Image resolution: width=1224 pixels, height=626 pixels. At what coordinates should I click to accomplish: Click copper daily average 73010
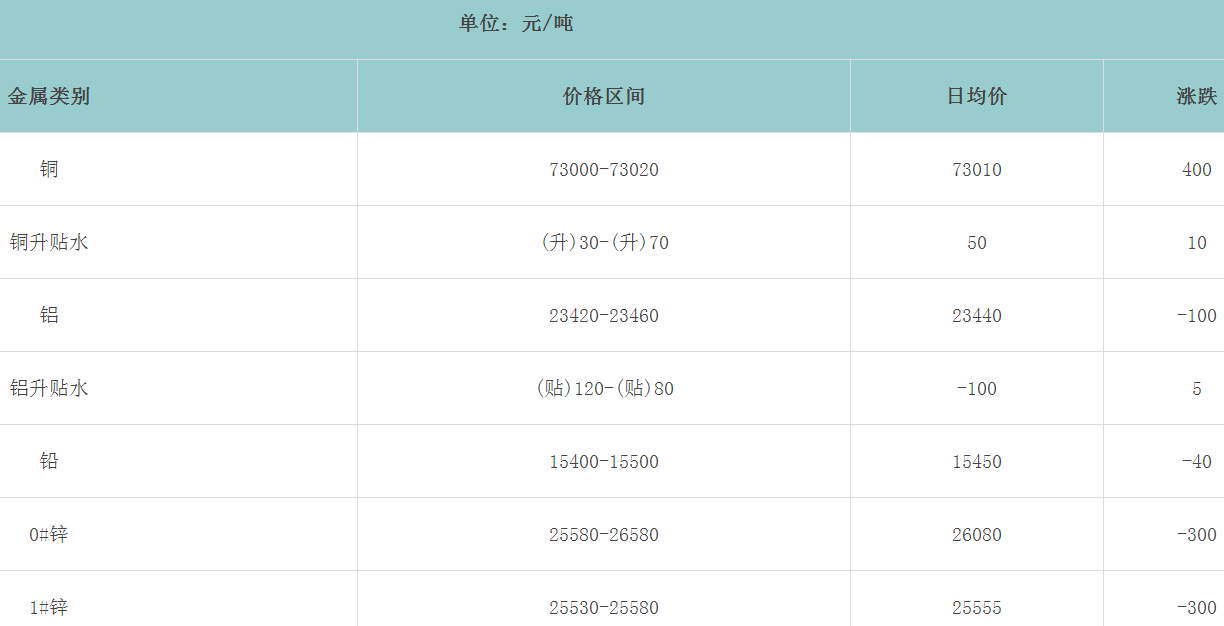[x=977, y=170]
